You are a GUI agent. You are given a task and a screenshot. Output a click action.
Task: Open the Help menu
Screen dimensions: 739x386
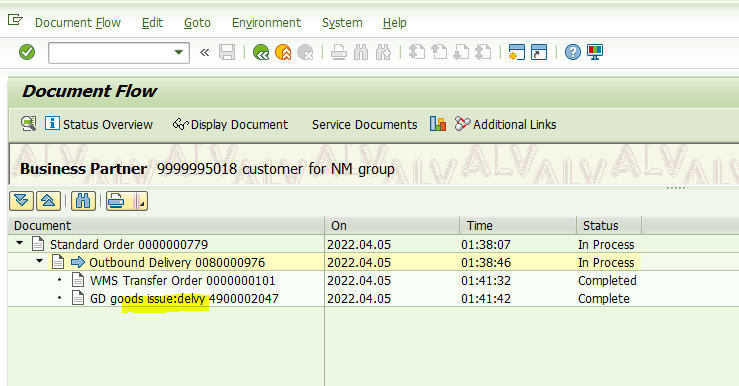pos(394,23)
